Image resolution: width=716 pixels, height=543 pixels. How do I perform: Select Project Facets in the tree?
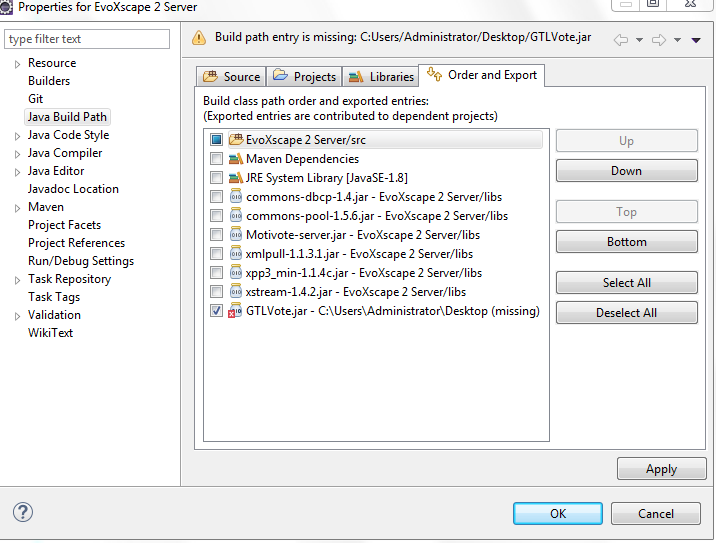coord(64,225)
